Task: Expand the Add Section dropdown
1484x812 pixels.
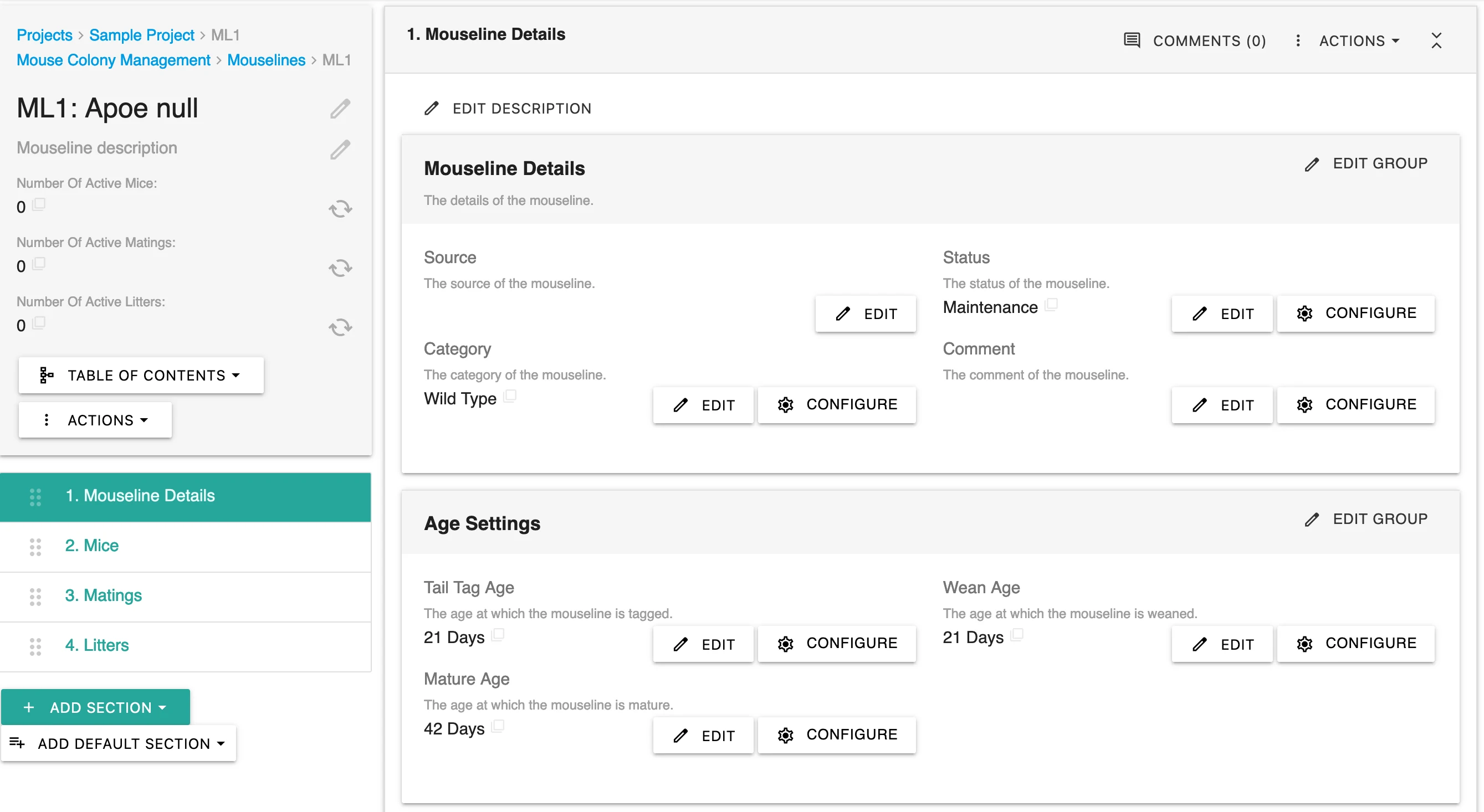Action: pos(96,707)
